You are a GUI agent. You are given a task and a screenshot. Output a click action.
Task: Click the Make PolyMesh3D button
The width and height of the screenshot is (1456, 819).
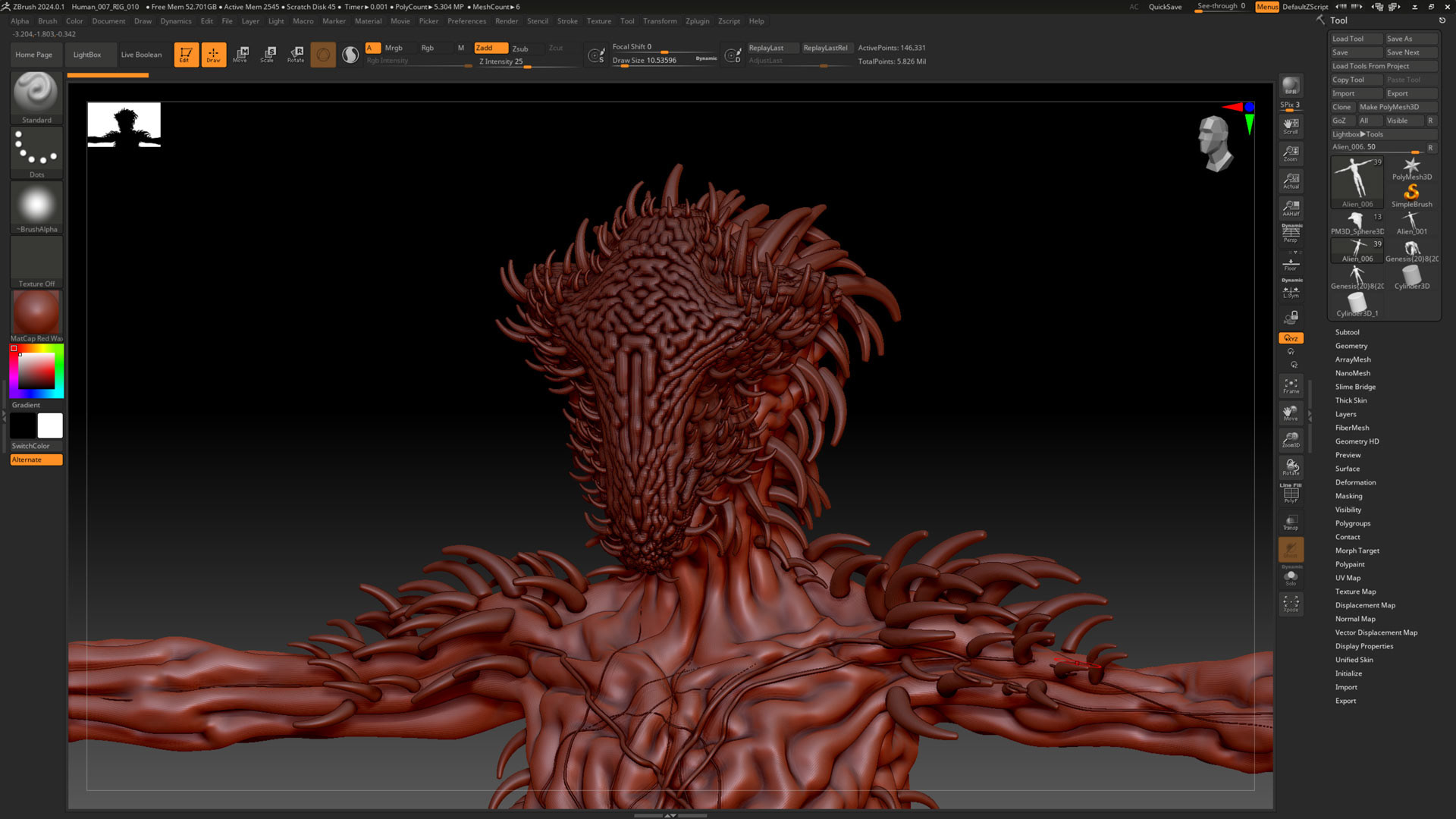point(1389,107)
